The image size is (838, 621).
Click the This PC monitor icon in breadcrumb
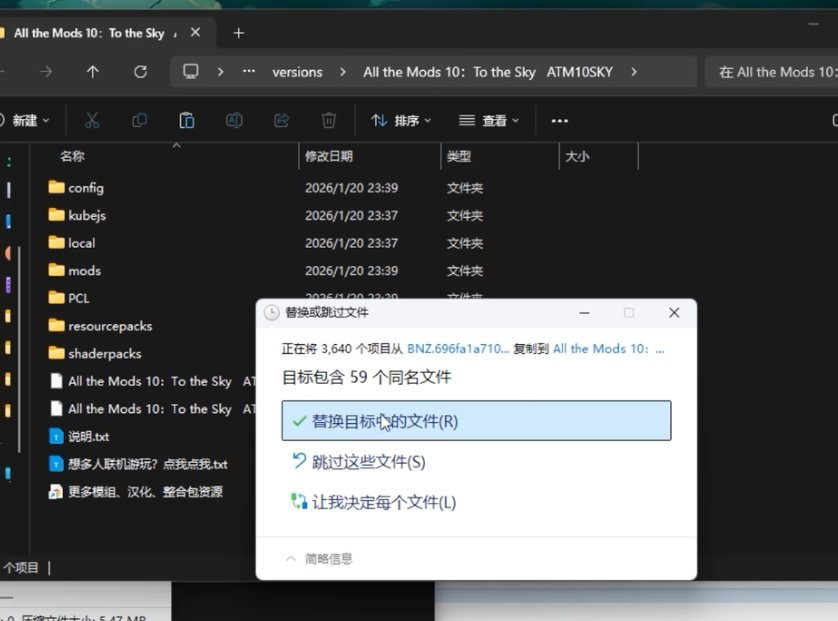coord(189,71)
